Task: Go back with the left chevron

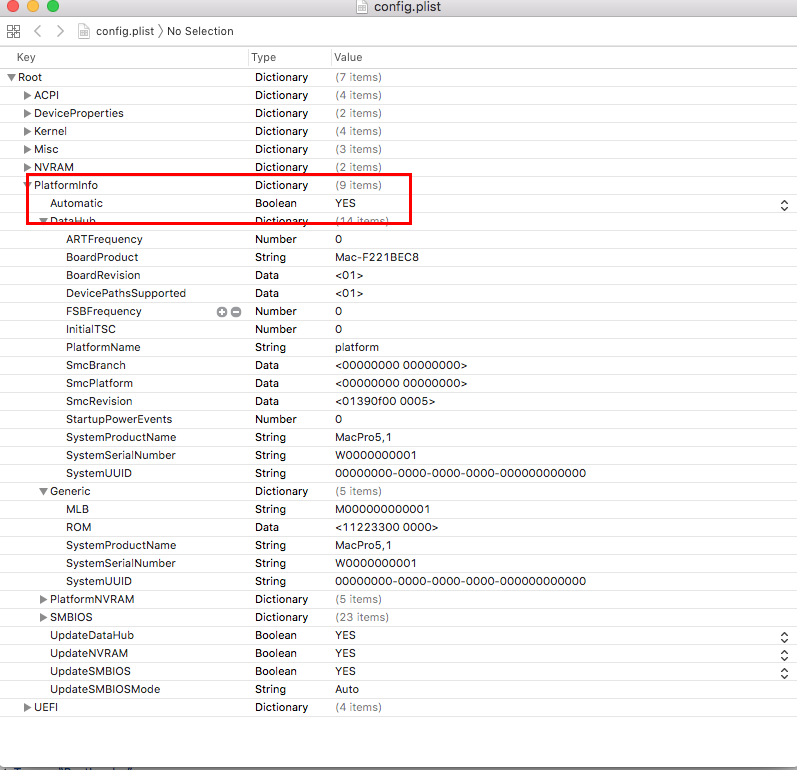Action: pos(38,31)
